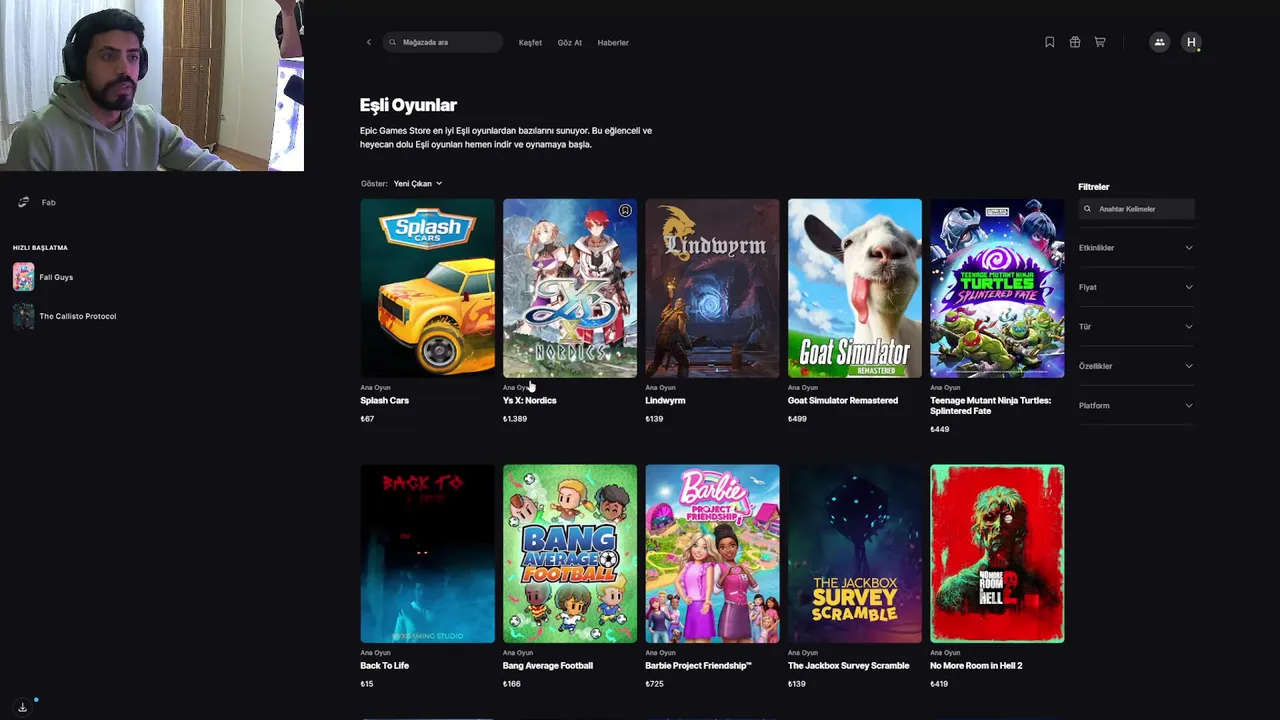
Task: Click the Teenage Mutant Ninja Turtles: Splintered Fate title
Action: click(990, 406)
